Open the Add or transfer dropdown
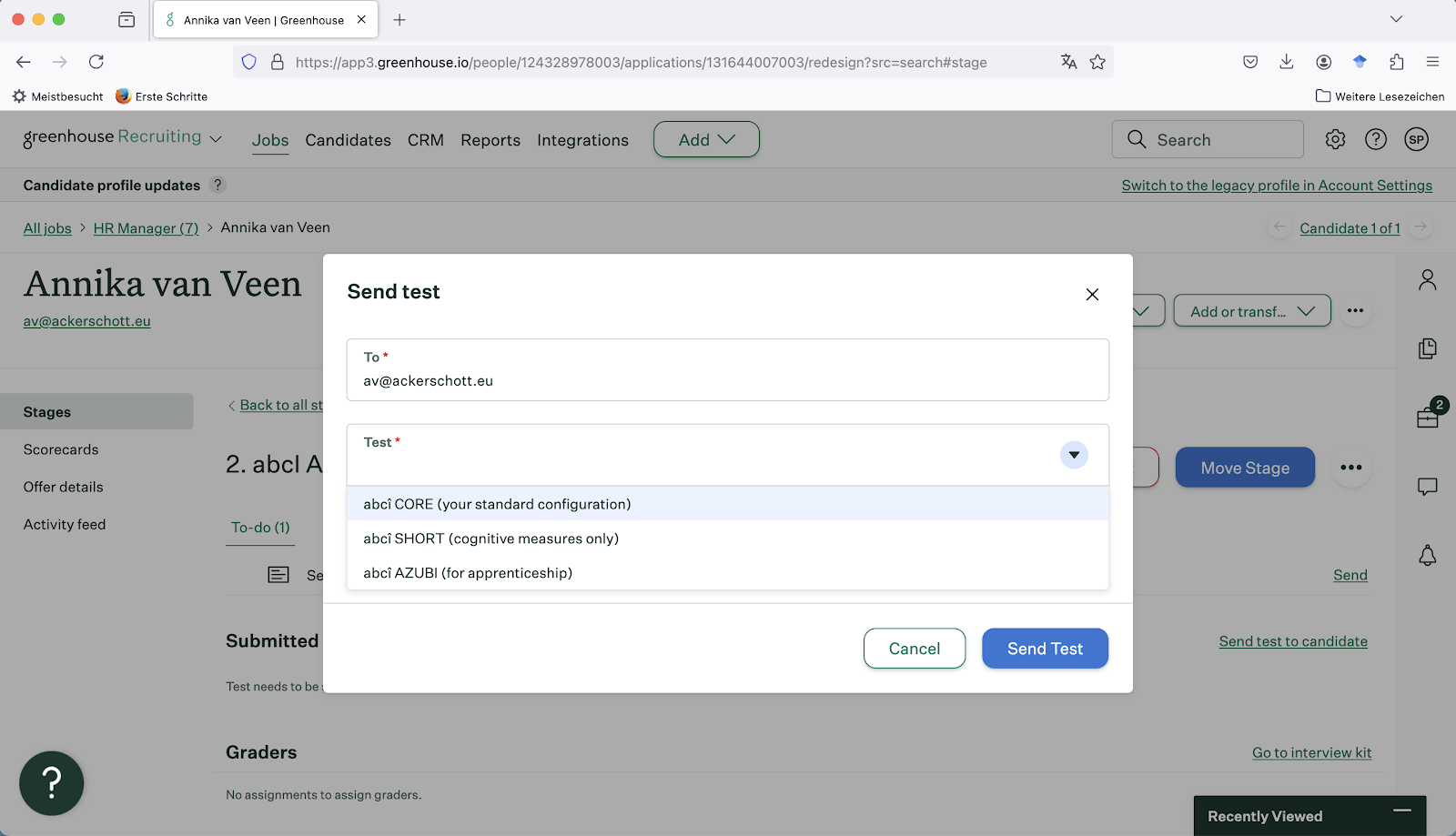1456x836 pixels. pos(1252,311)
